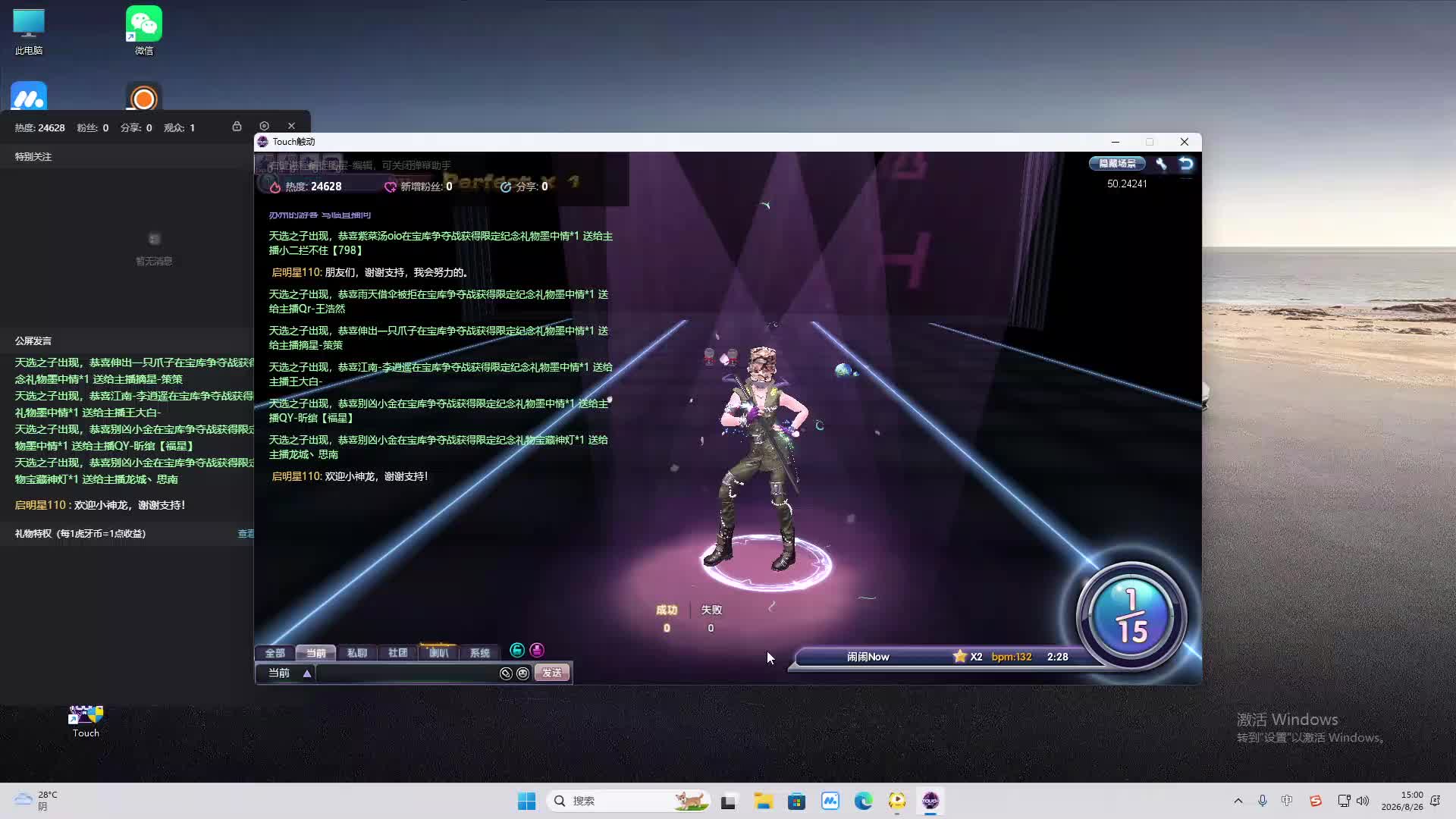This screenshot has width=1456, height=819.
Task: Click the microphone tray icon
Action: pyautogui.click(x=1263, y=801)
